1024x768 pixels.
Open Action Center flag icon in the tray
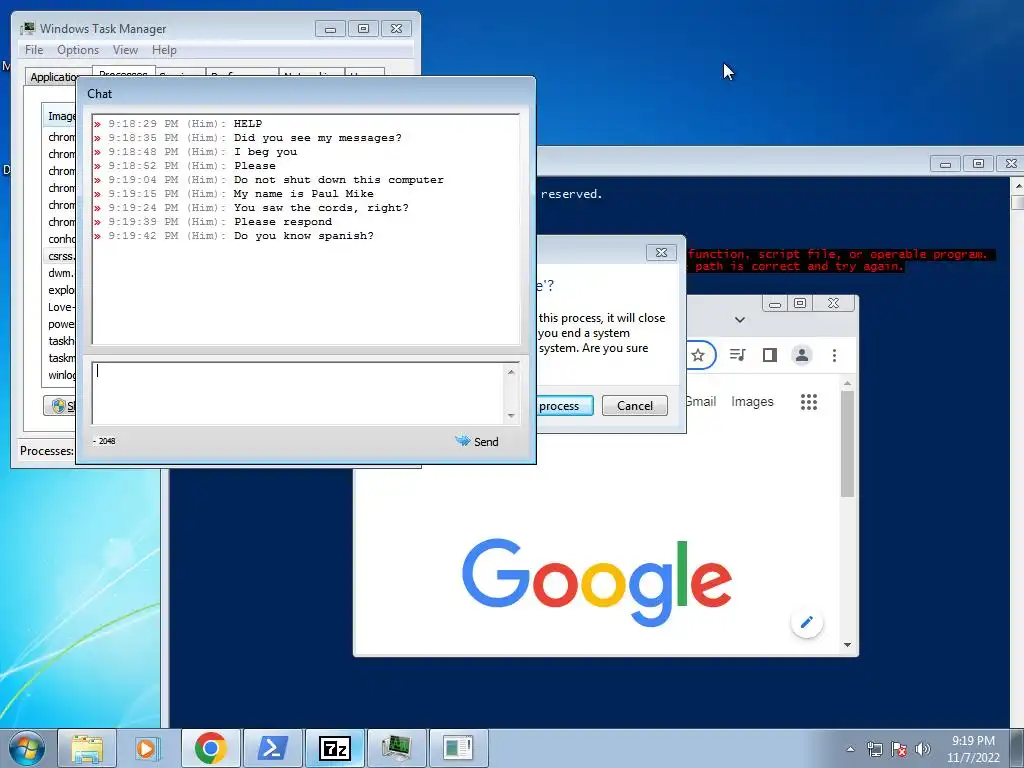click(899, 749)
